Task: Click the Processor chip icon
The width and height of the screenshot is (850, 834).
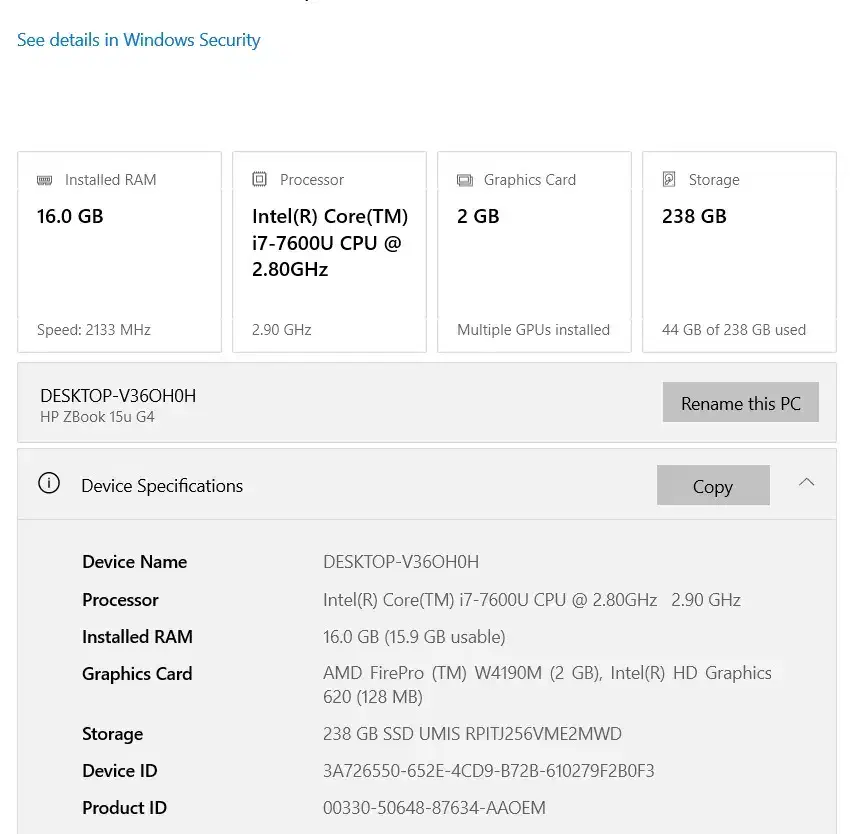Action: 258,180
